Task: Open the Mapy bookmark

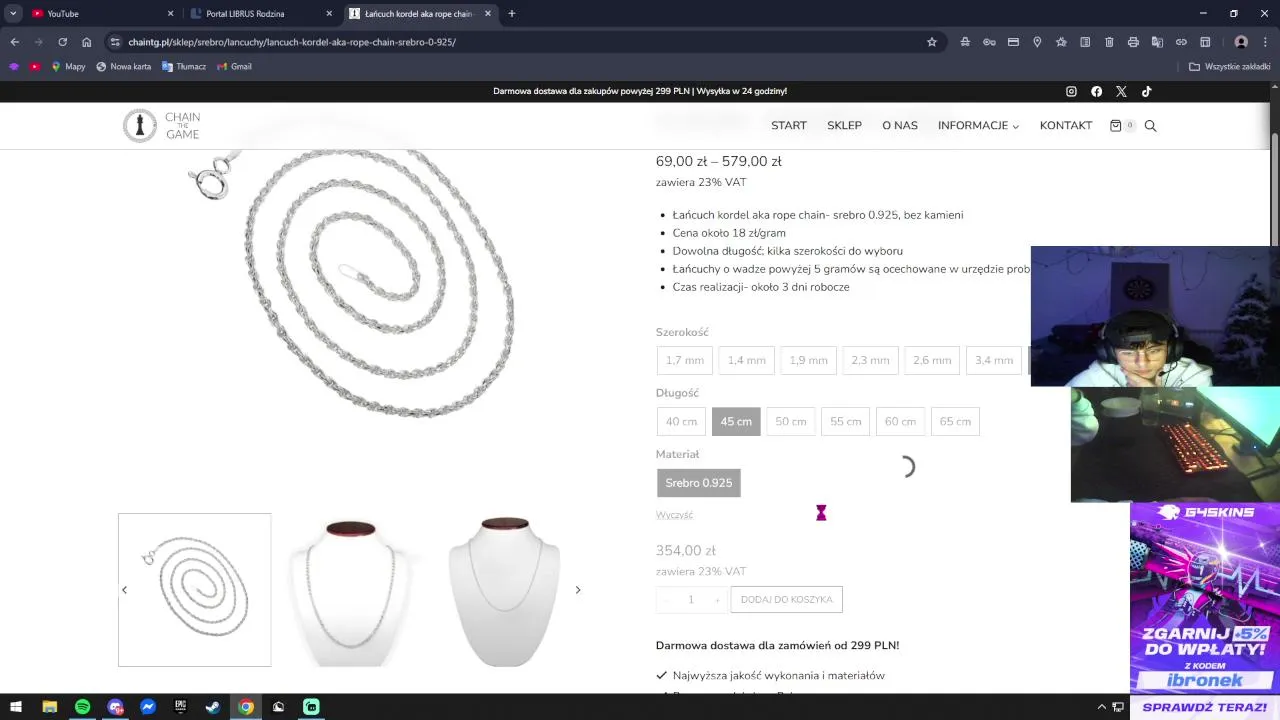Action: click(x=68, y=66)
